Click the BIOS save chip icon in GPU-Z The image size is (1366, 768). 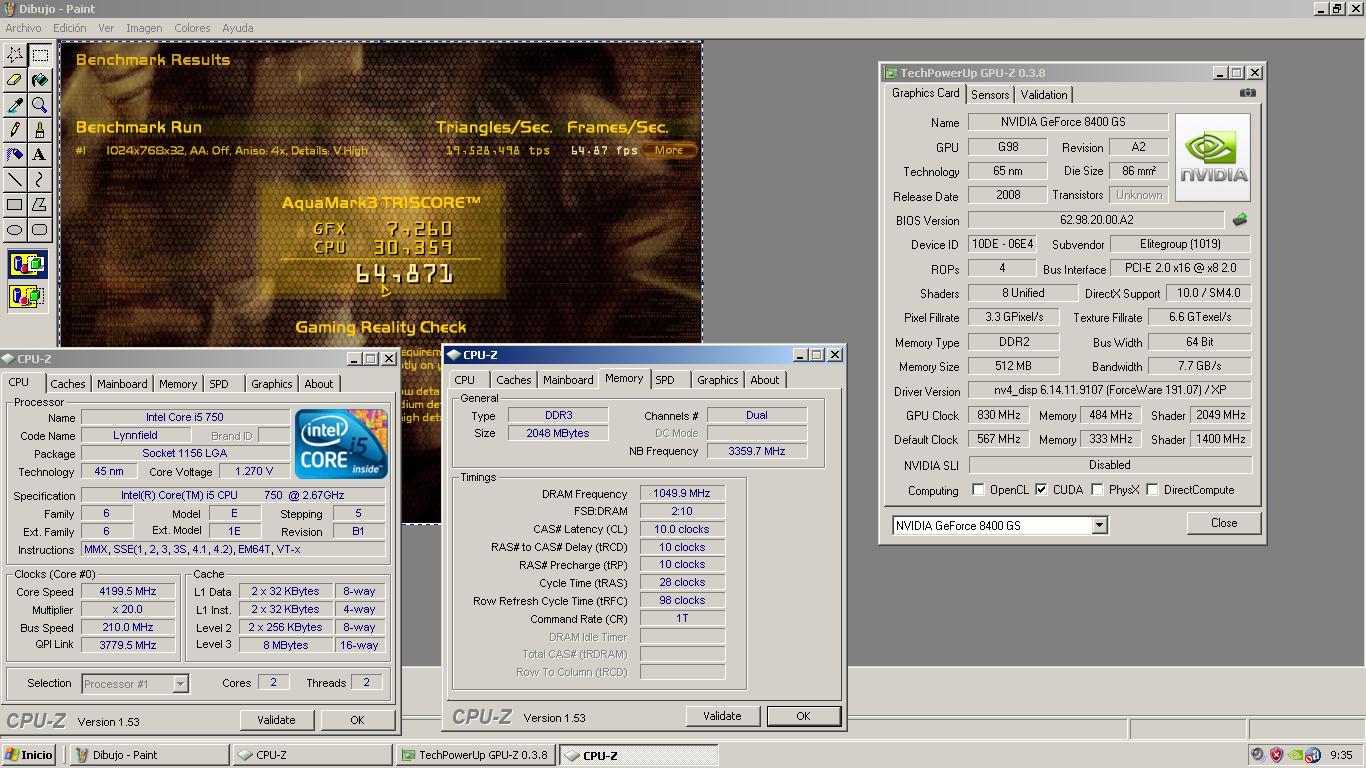1240,220
